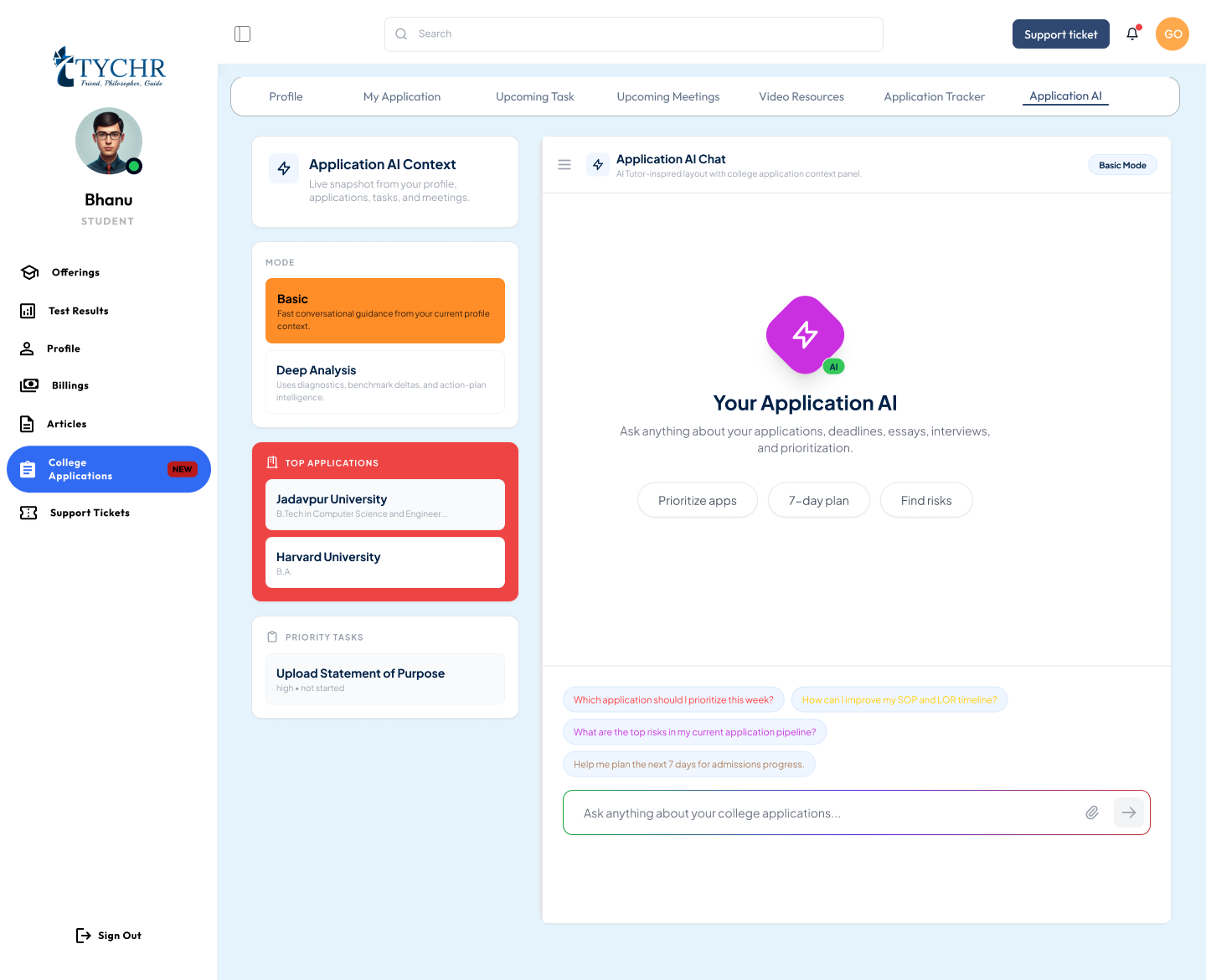
Task: Click the Tychr logo
Action: (x=109, y=67)
